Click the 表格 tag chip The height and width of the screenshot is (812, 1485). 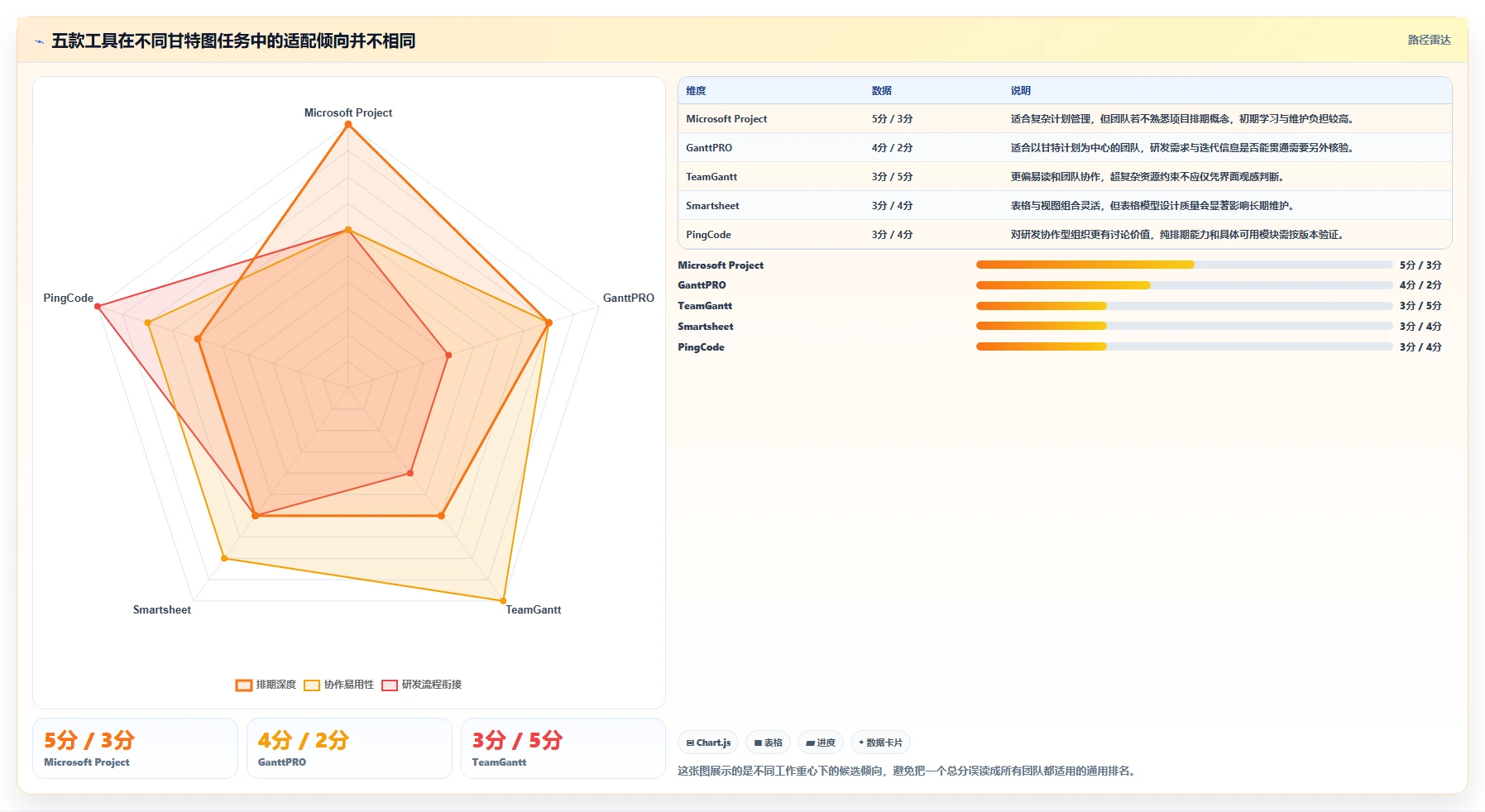pyautogui.click(x=769, y=743)
